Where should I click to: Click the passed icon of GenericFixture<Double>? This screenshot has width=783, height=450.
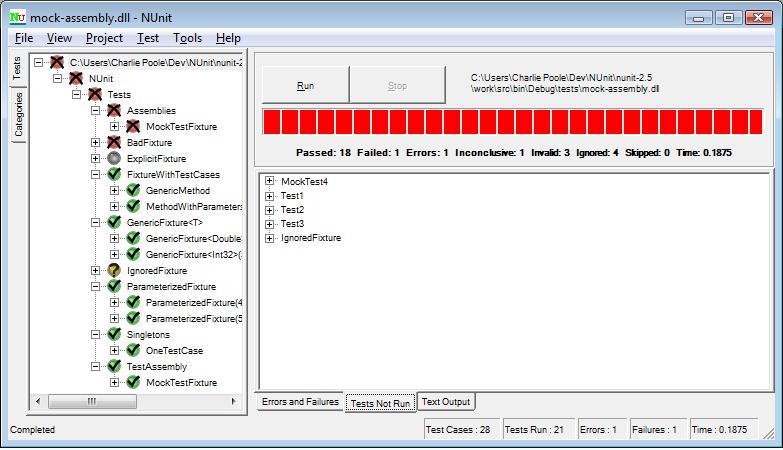coord(133,238)
